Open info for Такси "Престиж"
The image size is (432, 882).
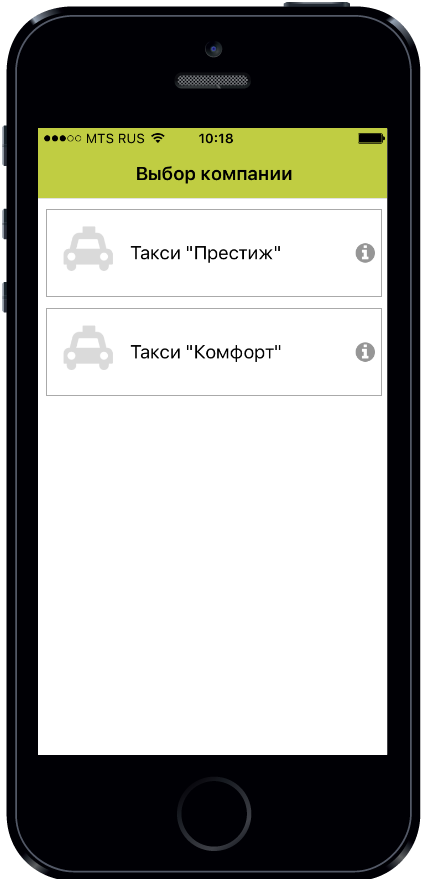pyautogui.click(x=365, y=253)
